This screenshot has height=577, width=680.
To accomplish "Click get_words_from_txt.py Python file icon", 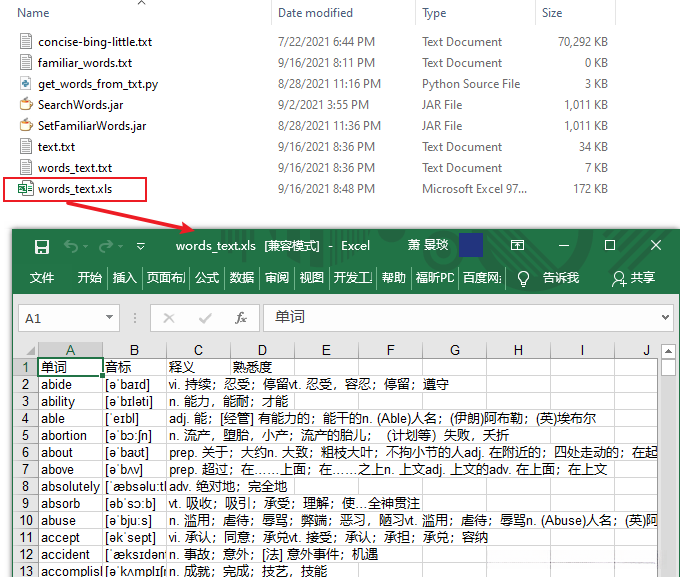I will pos(26,83).
